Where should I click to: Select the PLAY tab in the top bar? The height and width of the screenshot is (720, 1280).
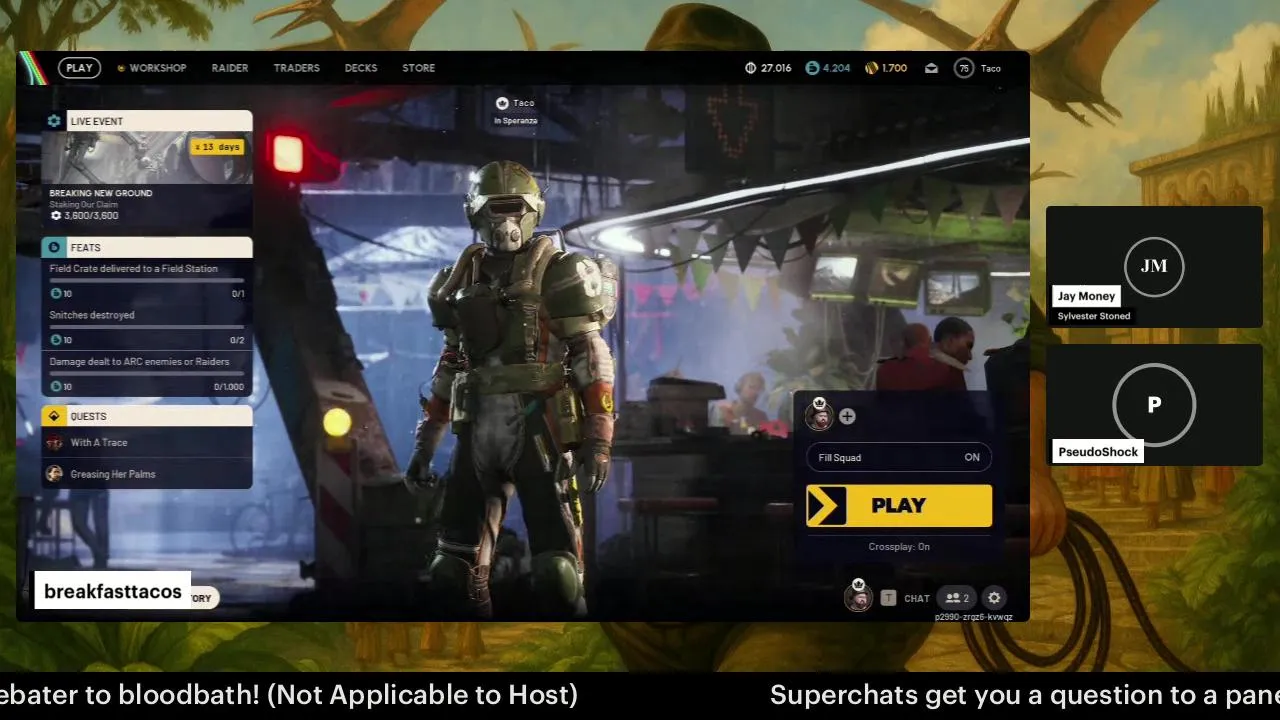(79, 68)
